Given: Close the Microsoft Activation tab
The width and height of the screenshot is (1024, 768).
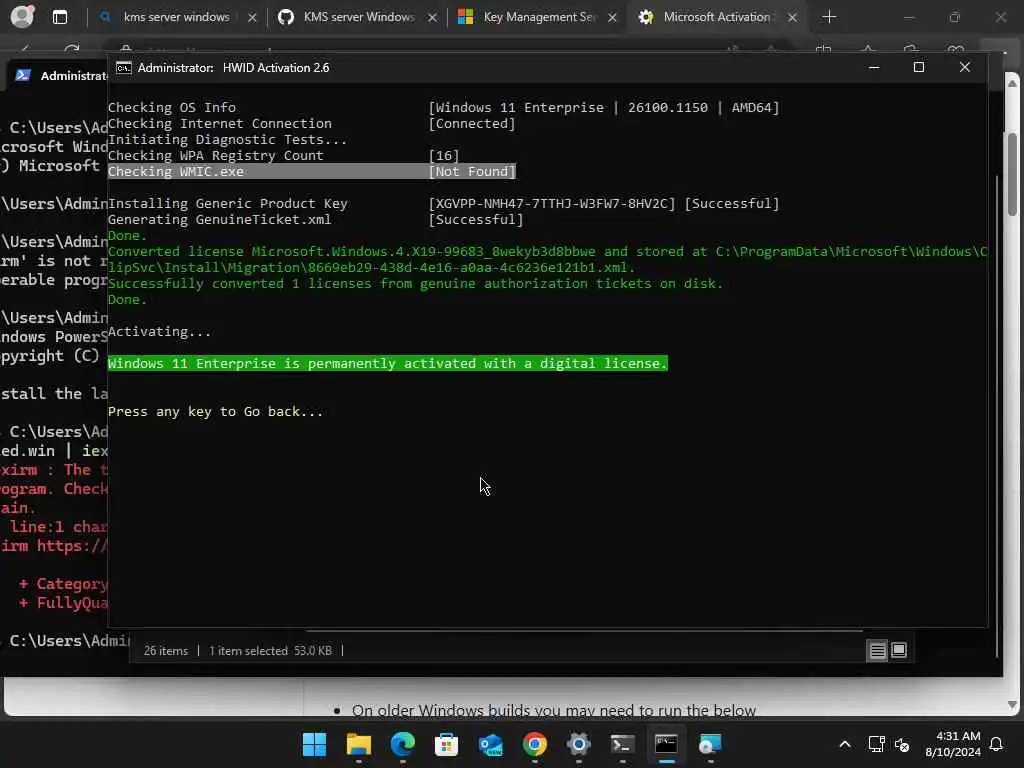Looking at the screenshot, I should 792,18.
